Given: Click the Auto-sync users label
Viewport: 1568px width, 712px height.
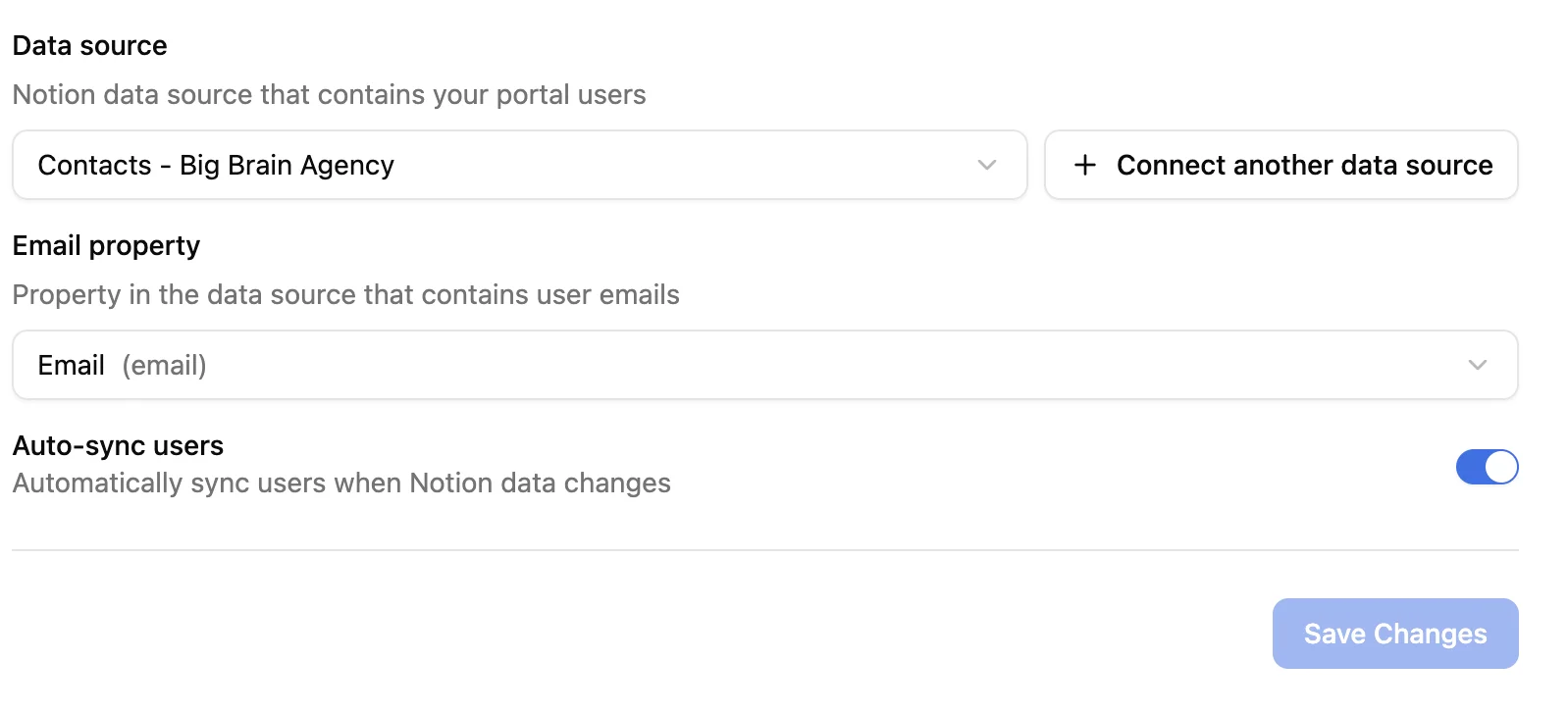Looking at the screenshot, I should point(118,446).
